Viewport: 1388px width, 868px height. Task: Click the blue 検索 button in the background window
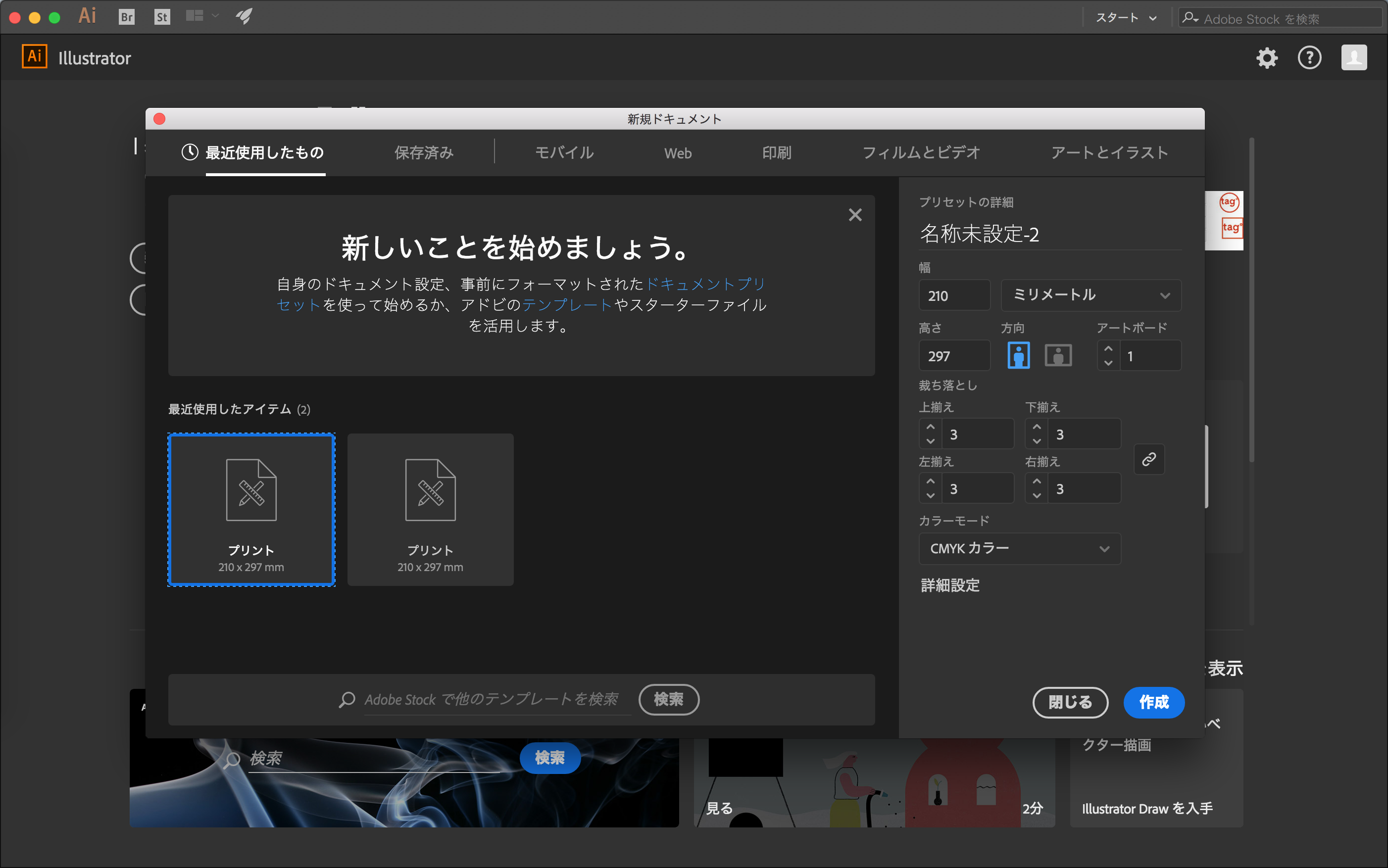pos(549,758)
